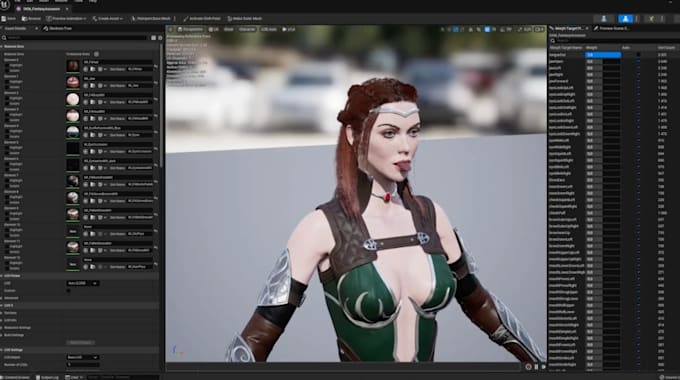
Task: Toggle Highlight checkbox for Element 1
Action: [7, 82]
